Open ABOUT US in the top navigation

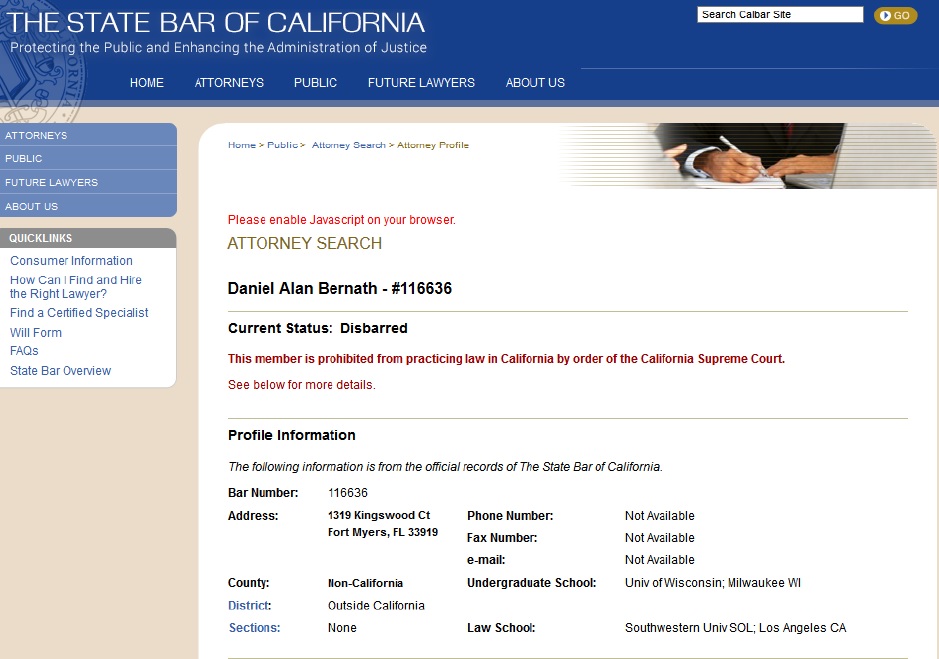(535, 83)
